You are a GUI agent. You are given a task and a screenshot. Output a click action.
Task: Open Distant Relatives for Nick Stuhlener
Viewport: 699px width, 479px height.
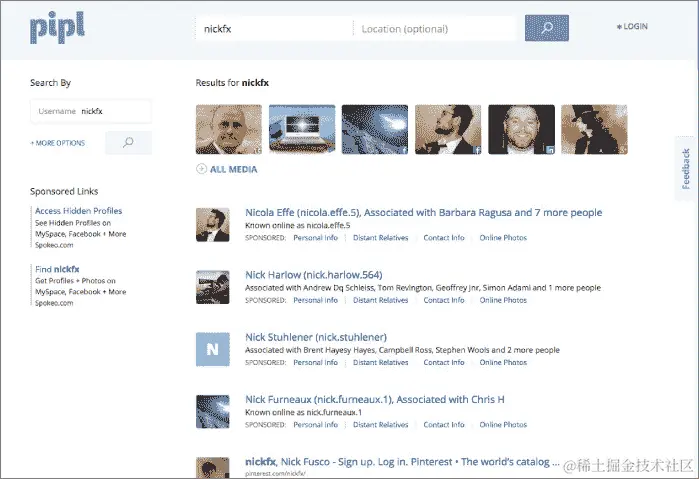coord(381,363)
